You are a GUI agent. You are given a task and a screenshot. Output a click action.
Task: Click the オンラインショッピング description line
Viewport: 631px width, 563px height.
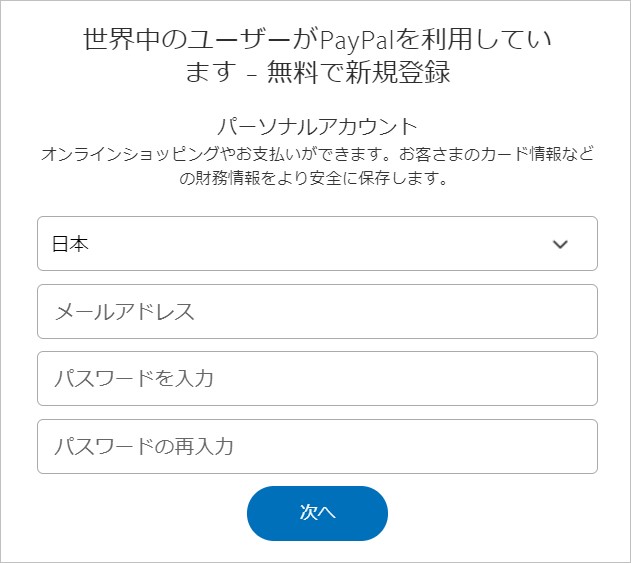(x=316, y=156)
